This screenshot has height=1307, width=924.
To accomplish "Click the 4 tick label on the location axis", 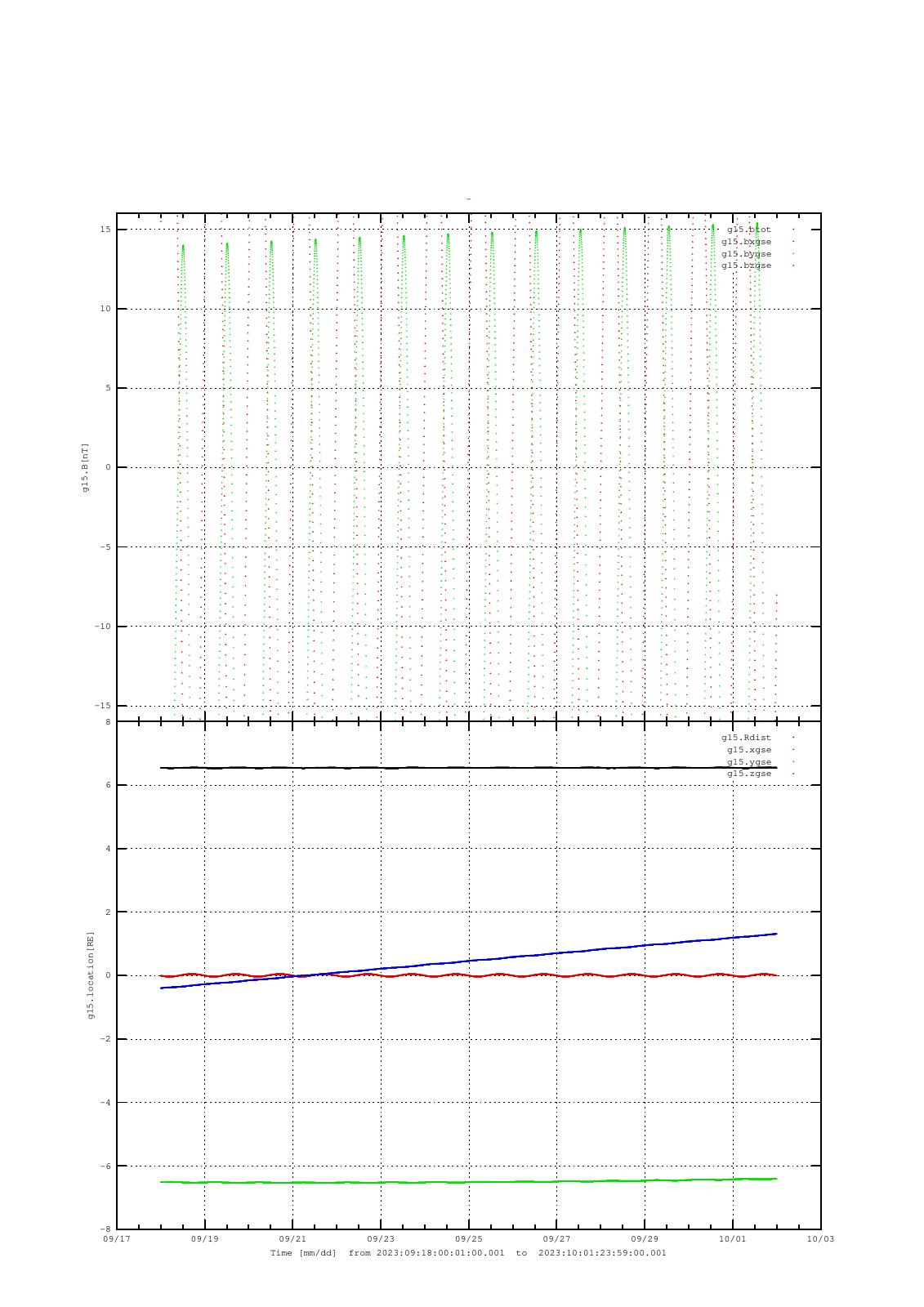I will click(x=108, y=849).
